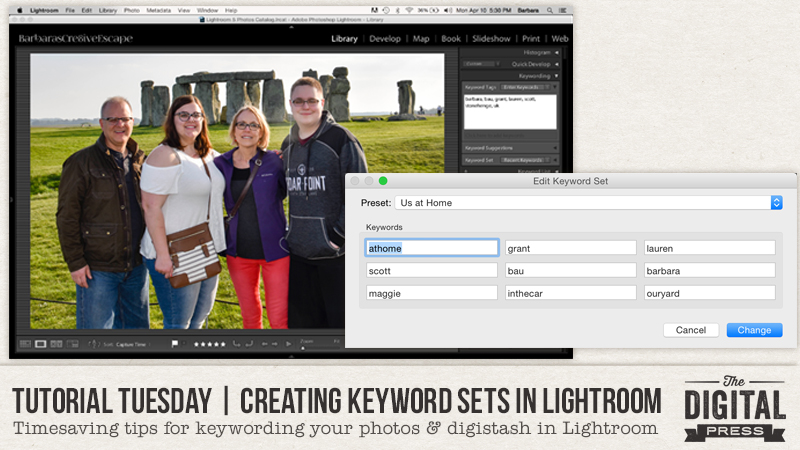
Task: Open the Preset dropdown Us at Home
Action: pos(588,203)
